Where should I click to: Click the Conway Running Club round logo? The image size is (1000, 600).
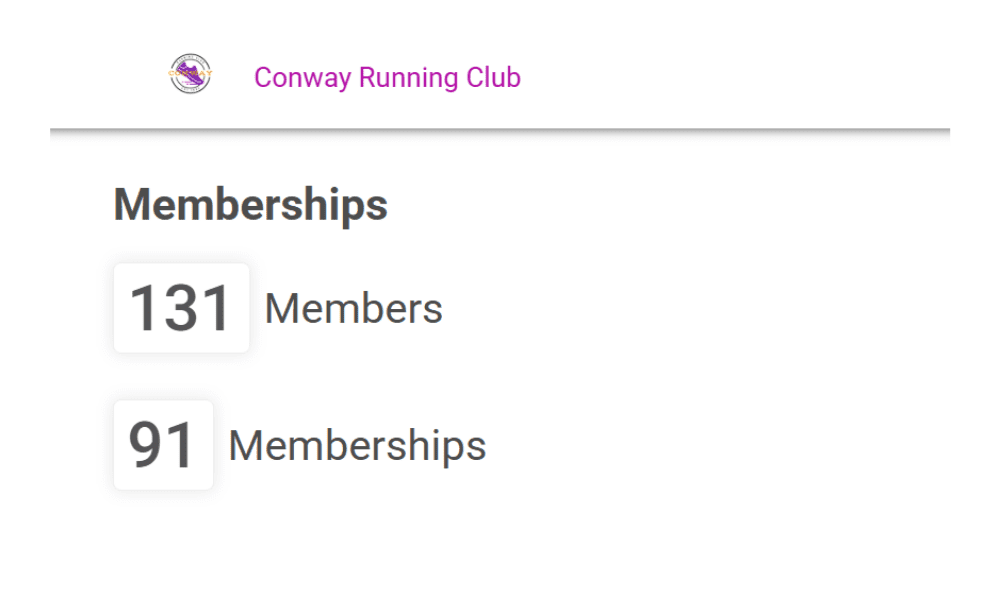pos(191,73)
